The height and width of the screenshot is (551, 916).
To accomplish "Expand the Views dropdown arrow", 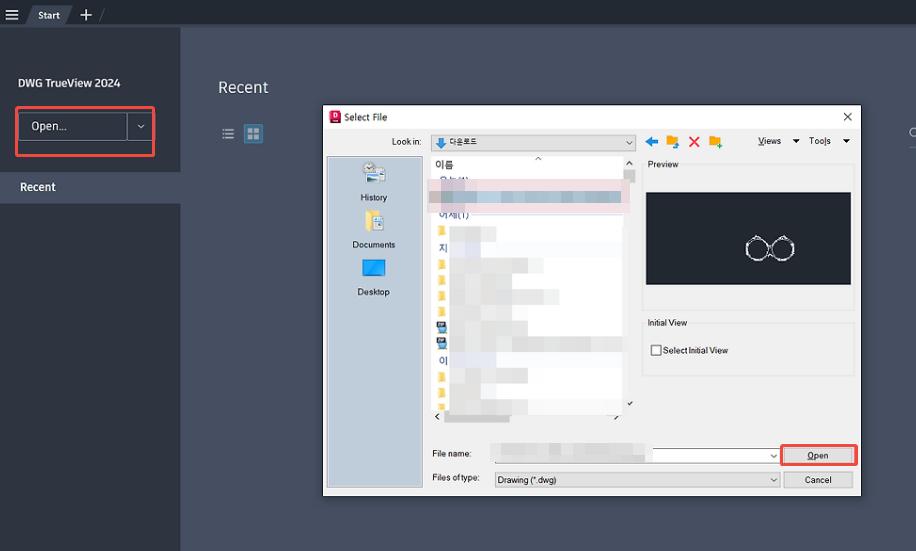I will click(796, 141).
